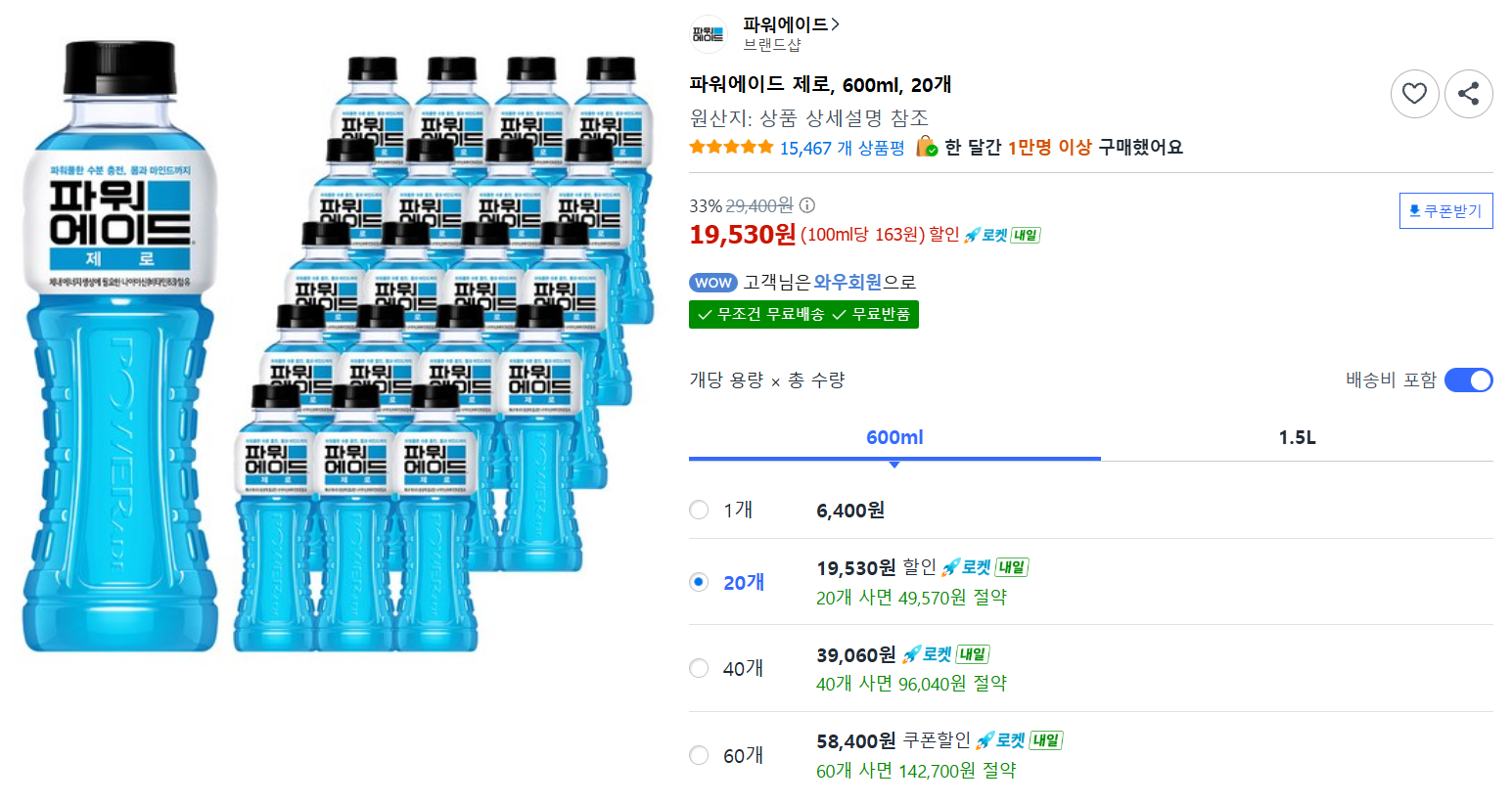The image size is (1512, 803).
Task: Click the Rocket delivery badge beside main price
Action: [1002, 235]
